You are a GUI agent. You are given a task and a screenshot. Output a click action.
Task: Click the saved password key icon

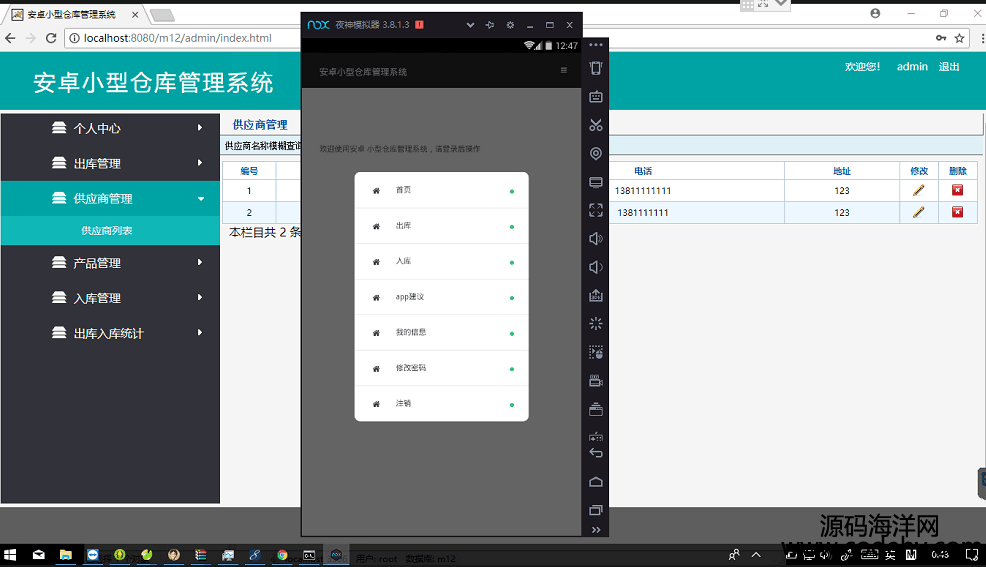[941, 38]
